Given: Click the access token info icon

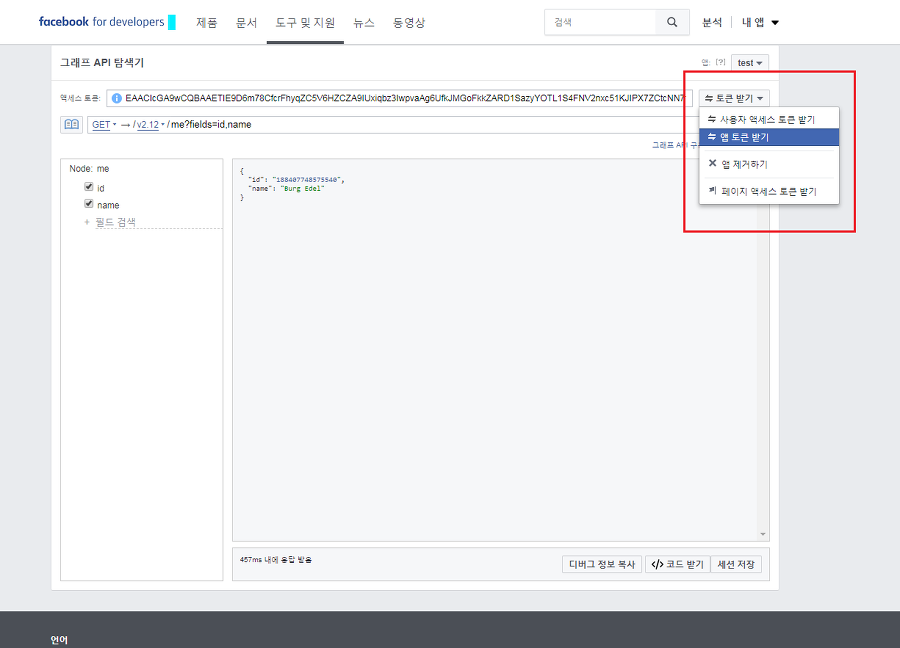Looking at the screenshot, I should 117,98.
